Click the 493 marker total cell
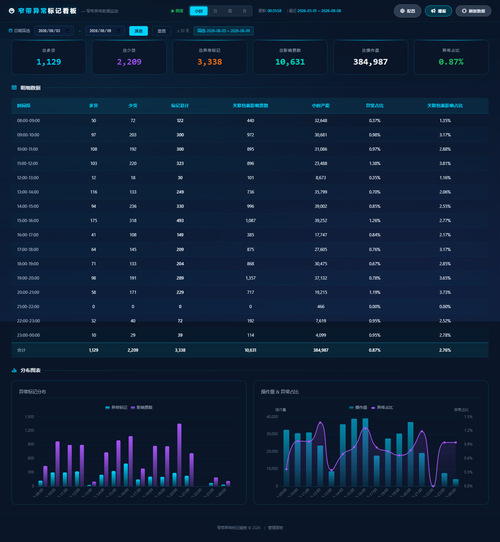Image resolution: width=500 pixels, height=542 pixels. 180,221
